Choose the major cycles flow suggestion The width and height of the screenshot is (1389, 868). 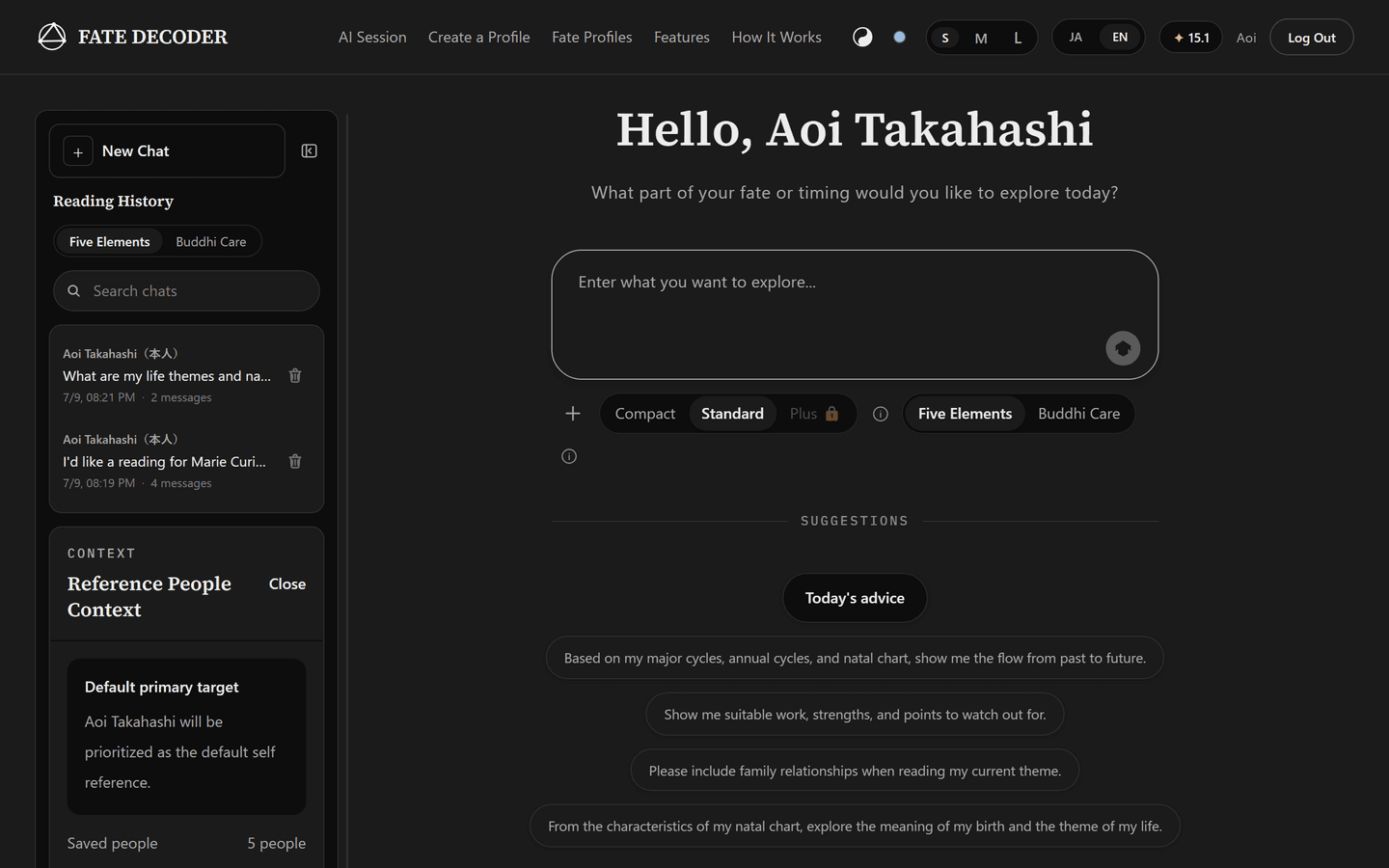point(855,658)
